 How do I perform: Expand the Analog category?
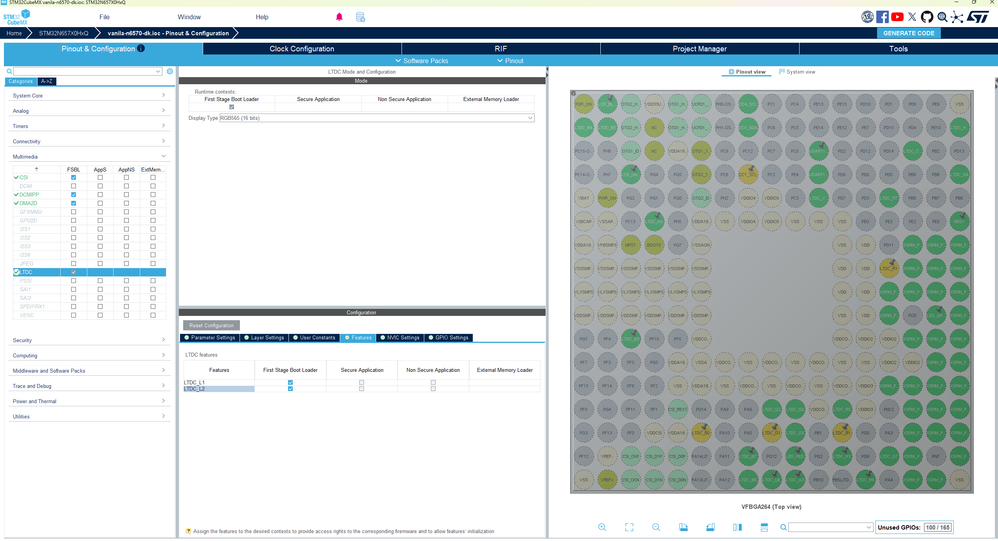click(x=88, y=111)
